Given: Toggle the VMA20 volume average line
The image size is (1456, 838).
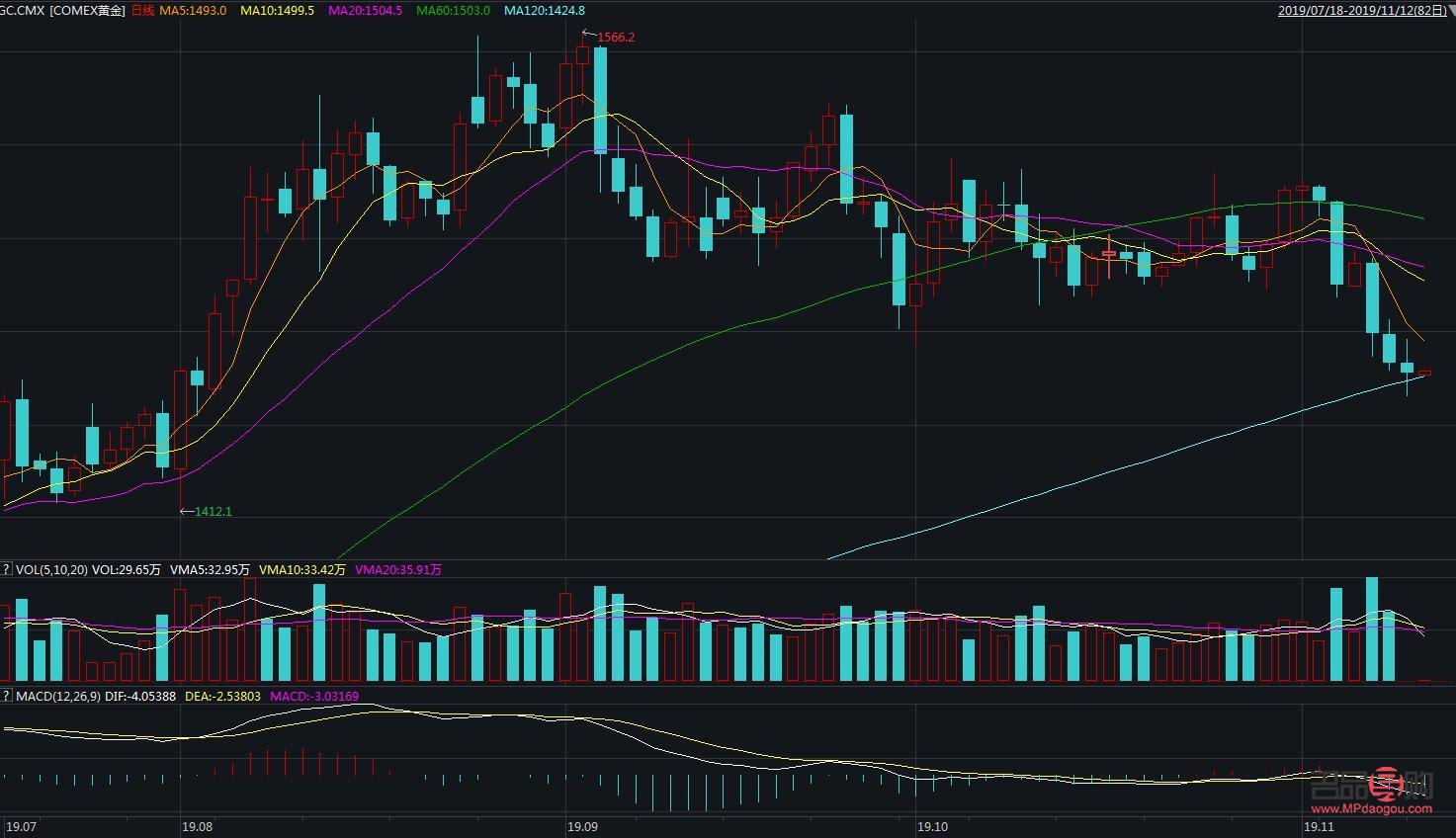Looking at the screenshot, I should pyautogui.click(x=397, y=569).
